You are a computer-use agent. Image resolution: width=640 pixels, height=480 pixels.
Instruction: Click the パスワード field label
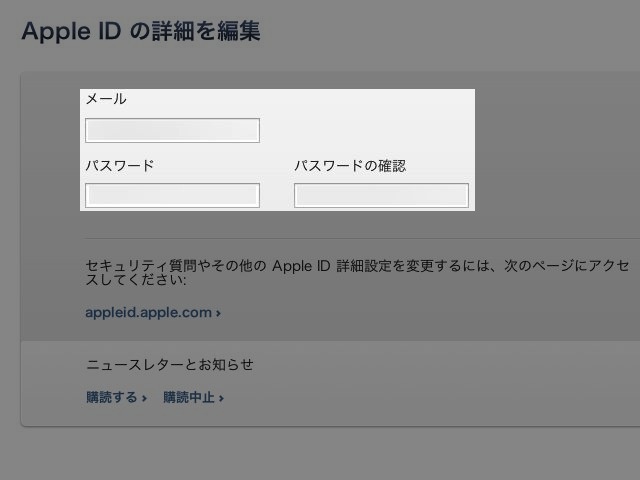(x=120, y=166)
